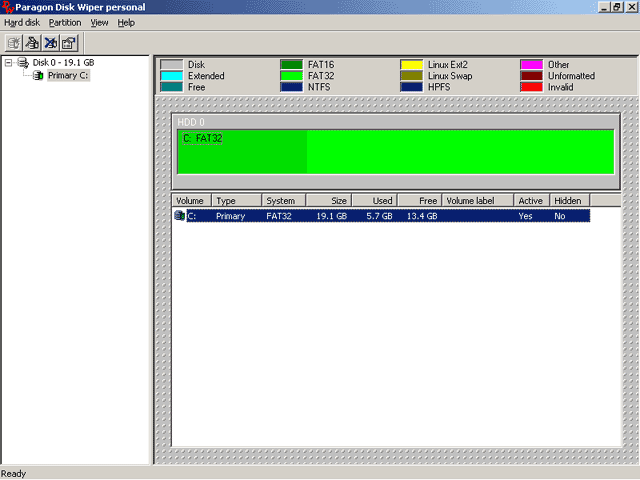This screenshot has width=640, height=480.
Task: Click the FAT16 legend dark green swatch
Action: [291, 64]
